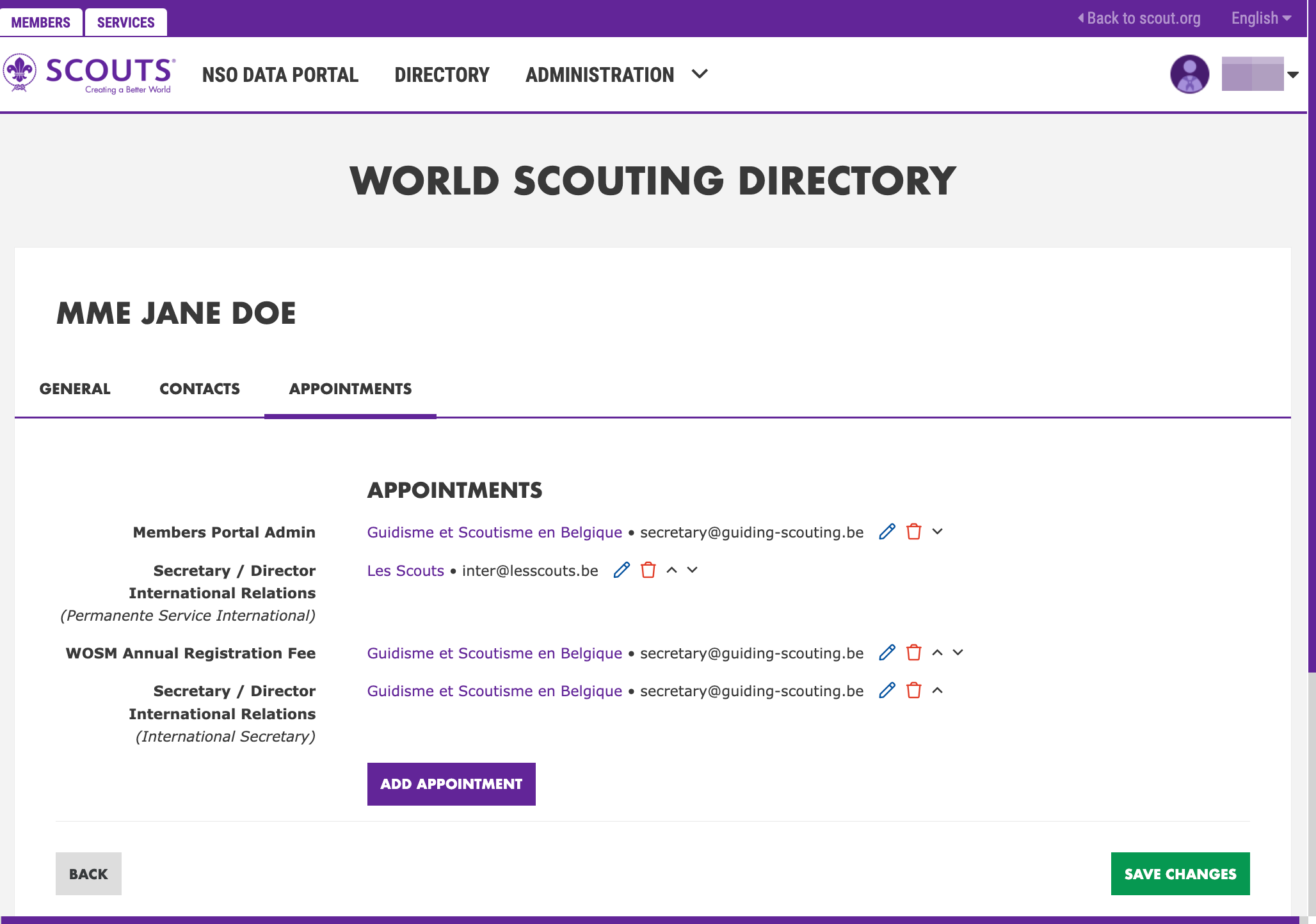1316x924 pixels.
Task: Edit the Les Scouts appointment
Action: point(622,570)
